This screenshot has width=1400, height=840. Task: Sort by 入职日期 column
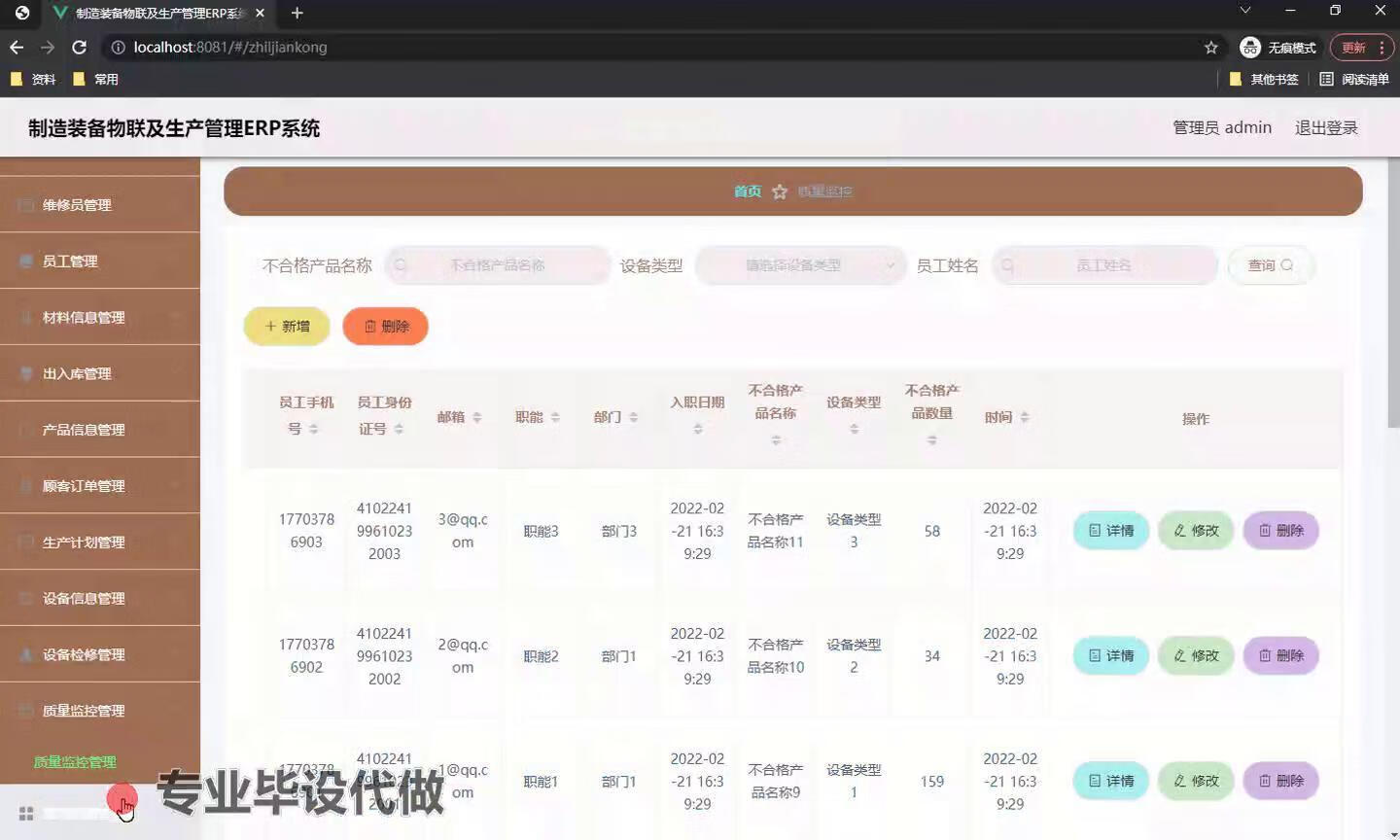click(698, 429)
